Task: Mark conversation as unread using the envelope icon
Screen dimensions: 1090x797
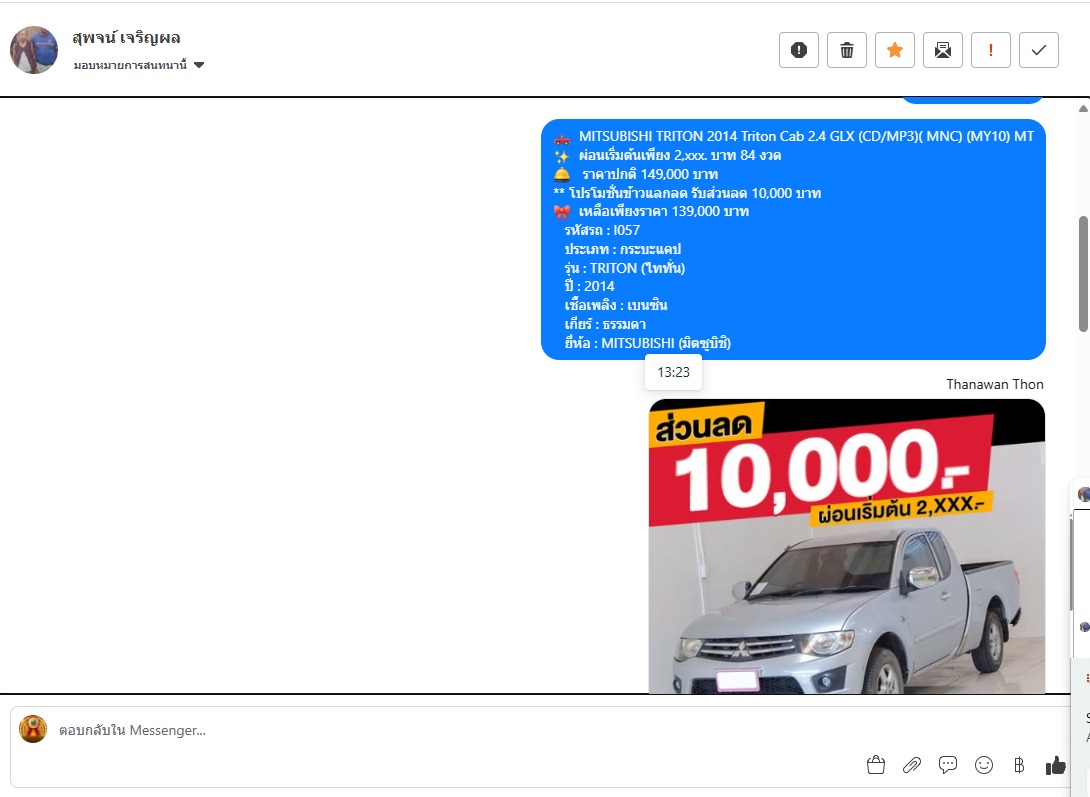Action: pyautogui.click(x=943, y=50)
